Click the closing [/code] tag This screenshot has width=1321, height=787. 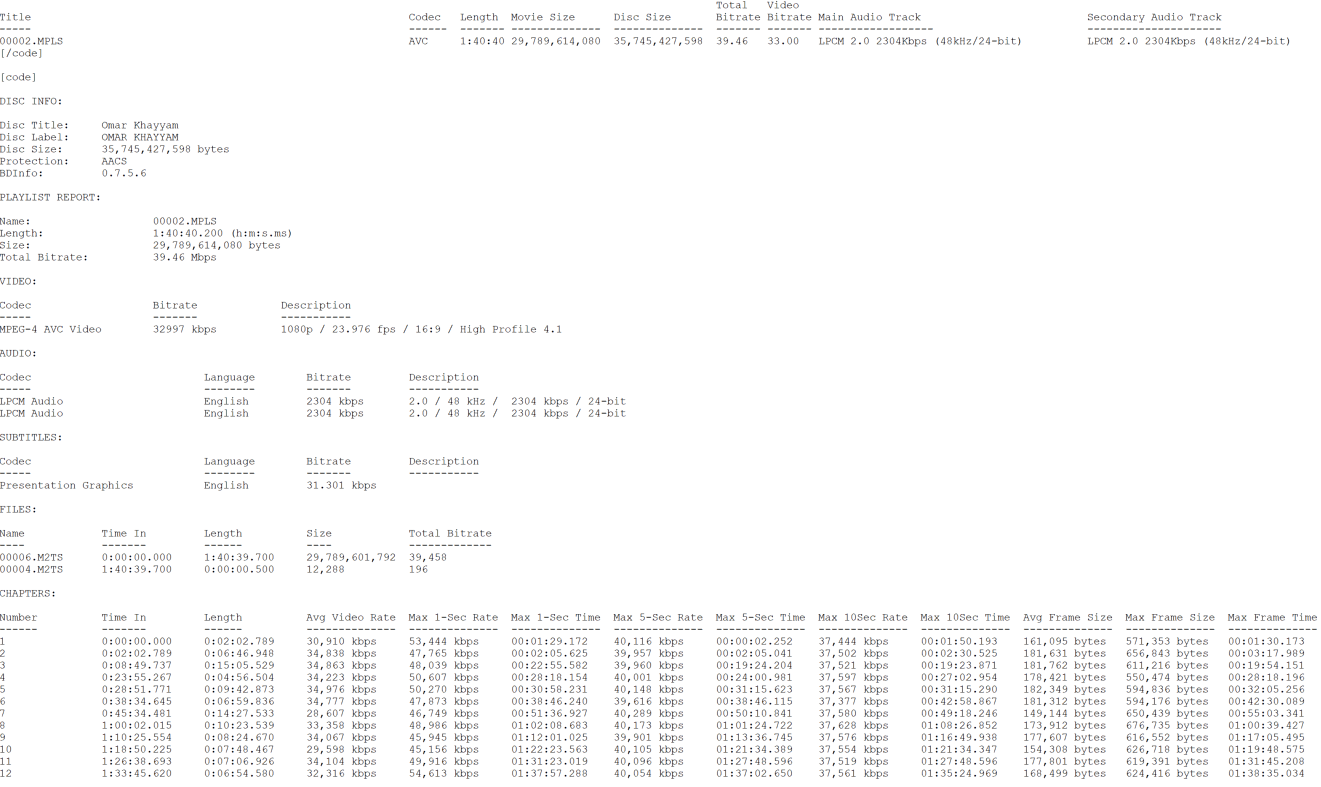point(21,53)
